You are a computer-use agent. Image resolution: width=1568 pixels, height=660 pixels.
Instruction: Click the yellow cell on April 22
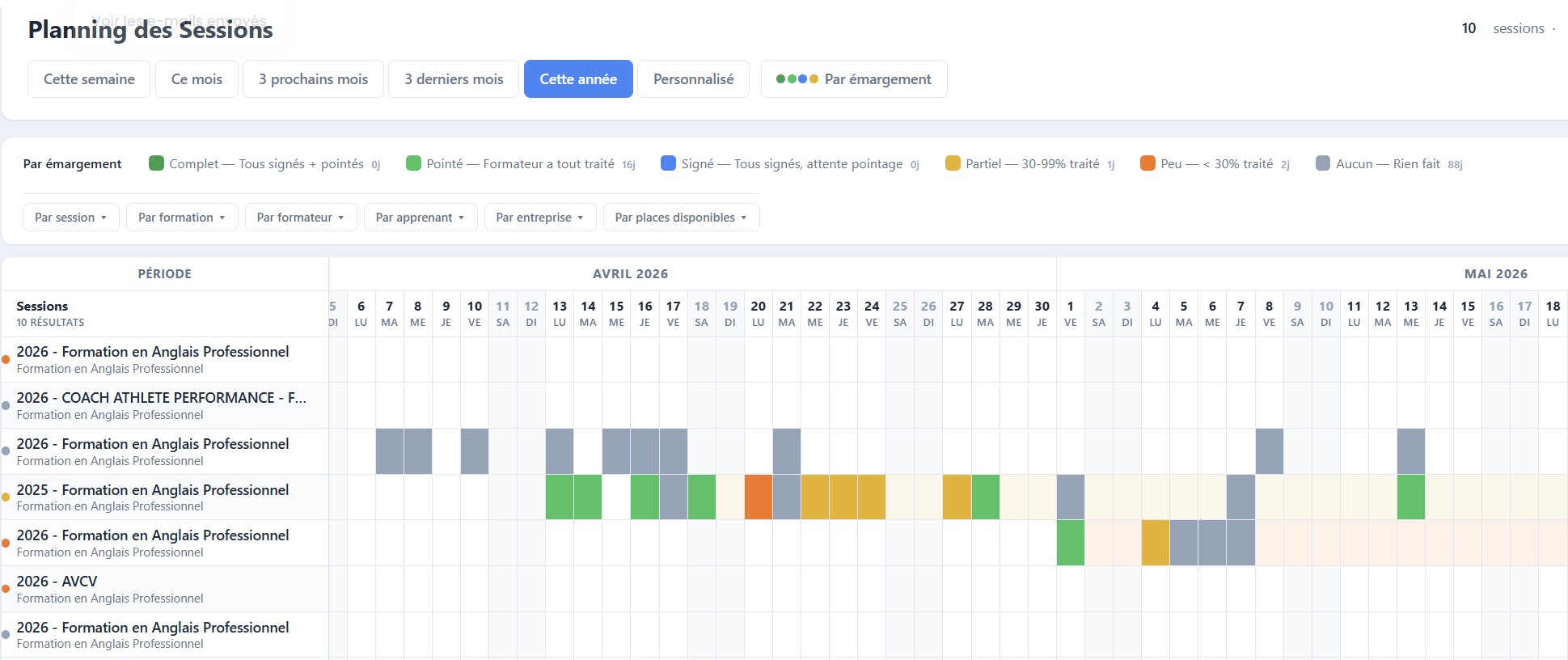815,497
